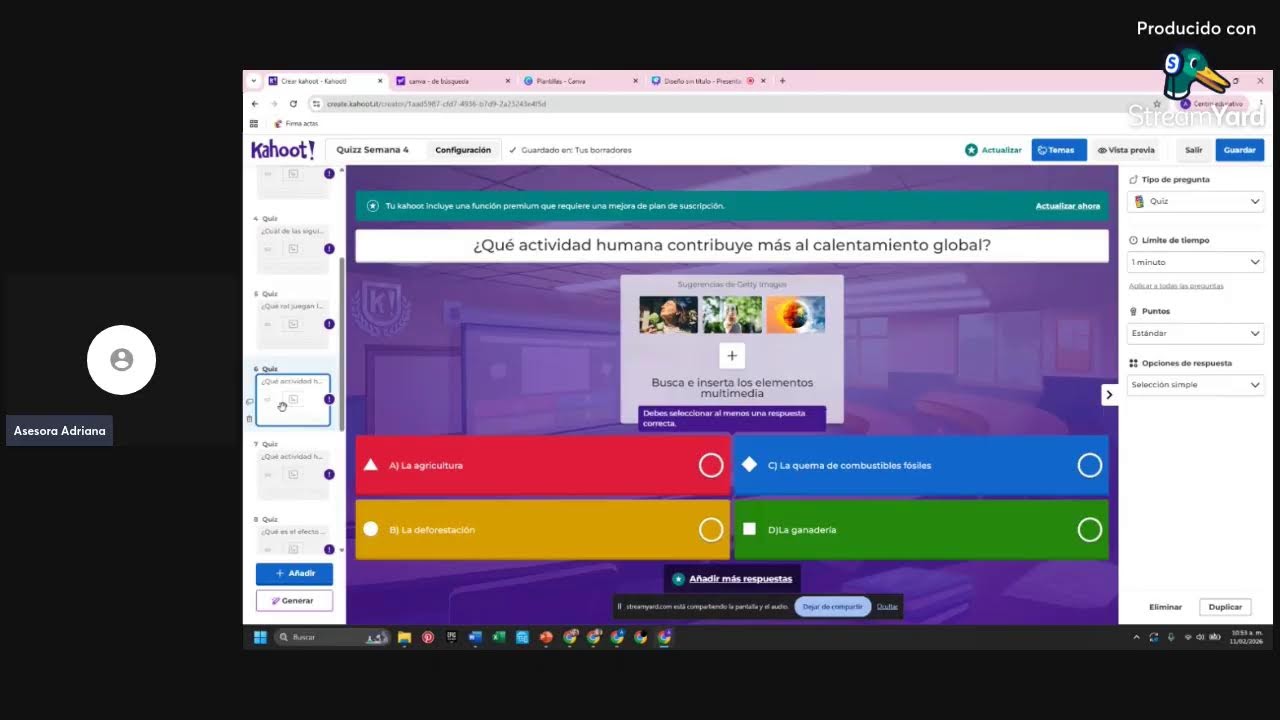1280x720 pixels.
Task: Click the Generar button
Action: point(294,601)
